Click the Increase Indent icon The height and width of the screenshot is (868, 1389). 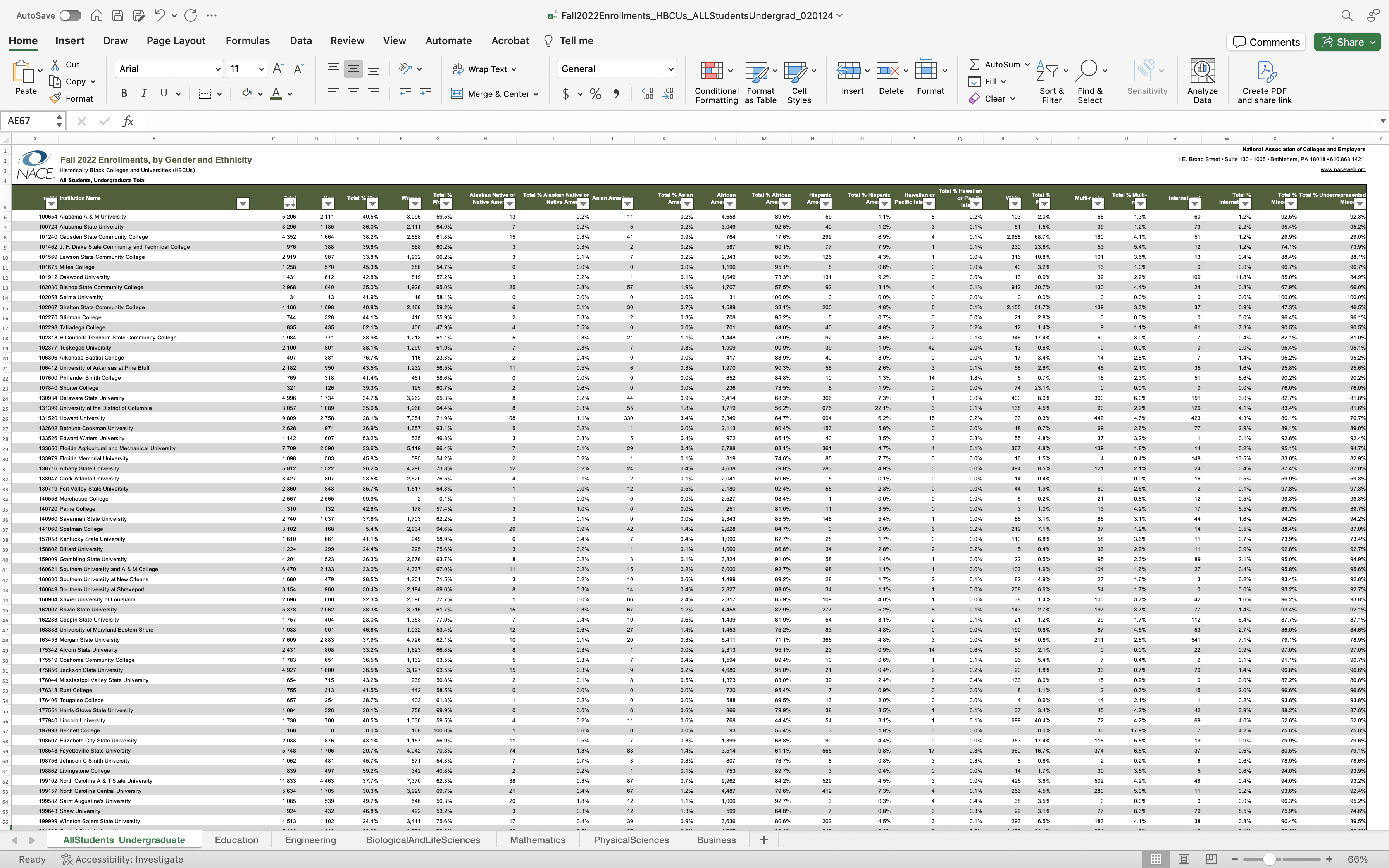coord(425,93)
